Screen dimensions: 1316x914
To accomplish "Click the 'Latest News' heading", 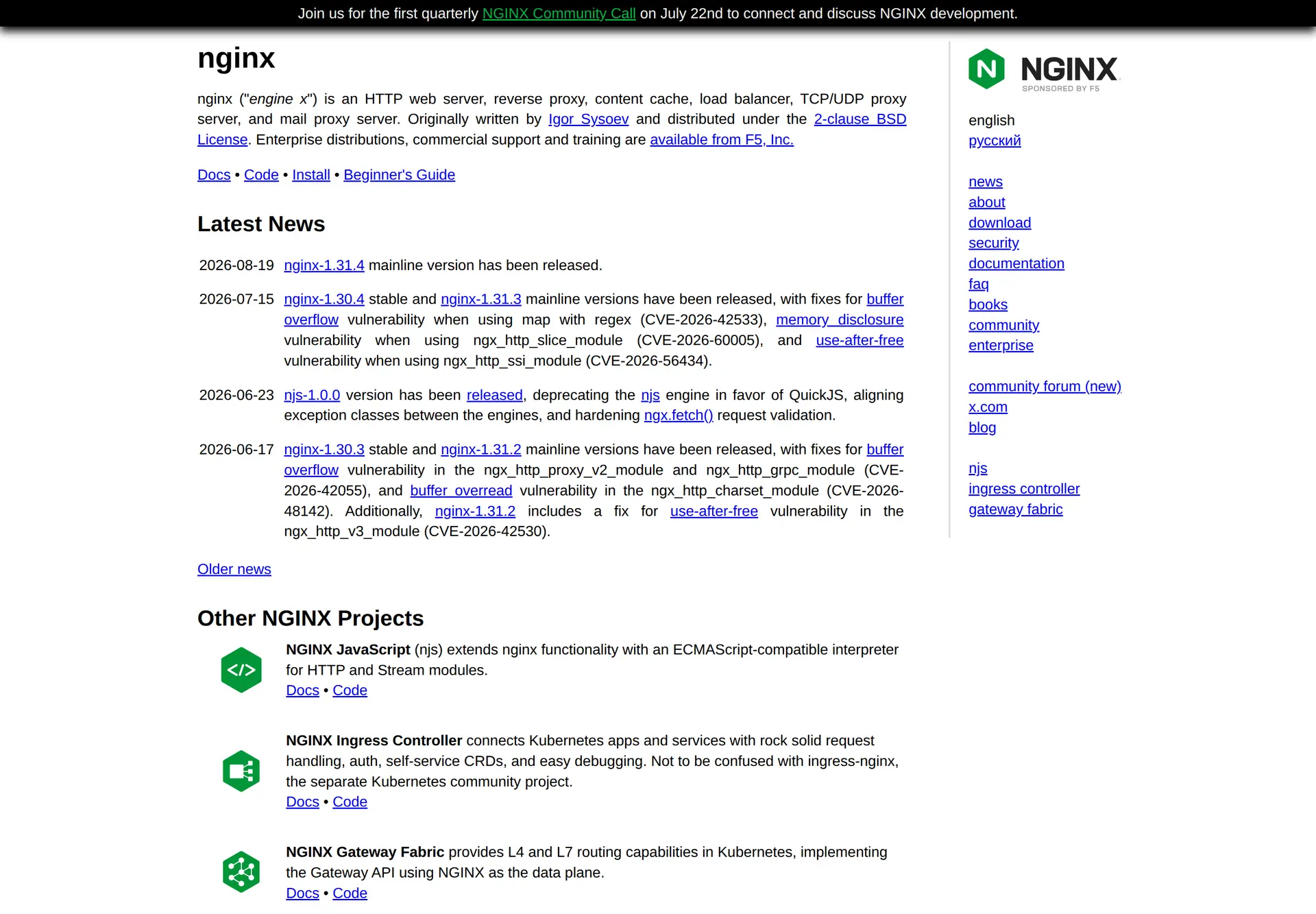I will click(x=261, y=224).
